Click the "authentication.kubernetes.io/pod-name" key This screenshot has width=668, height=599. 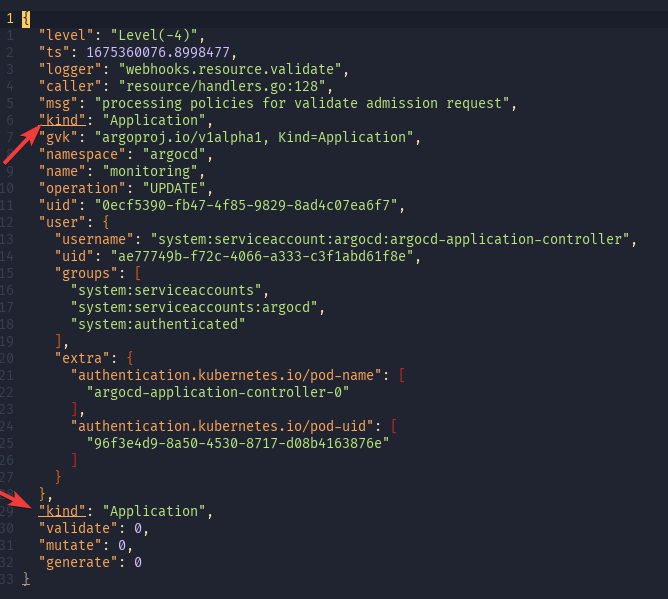[x=226, y=375]
